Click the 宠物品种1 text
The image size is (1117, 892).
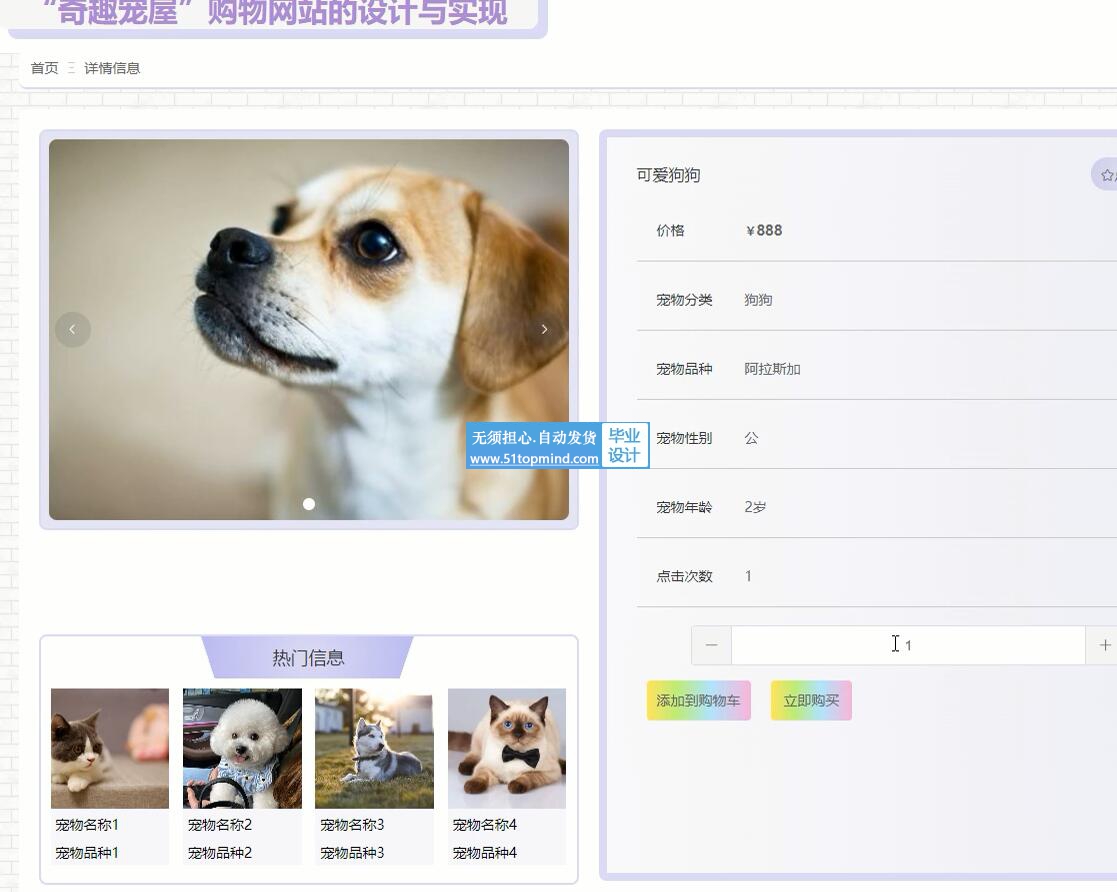point(87,853)
